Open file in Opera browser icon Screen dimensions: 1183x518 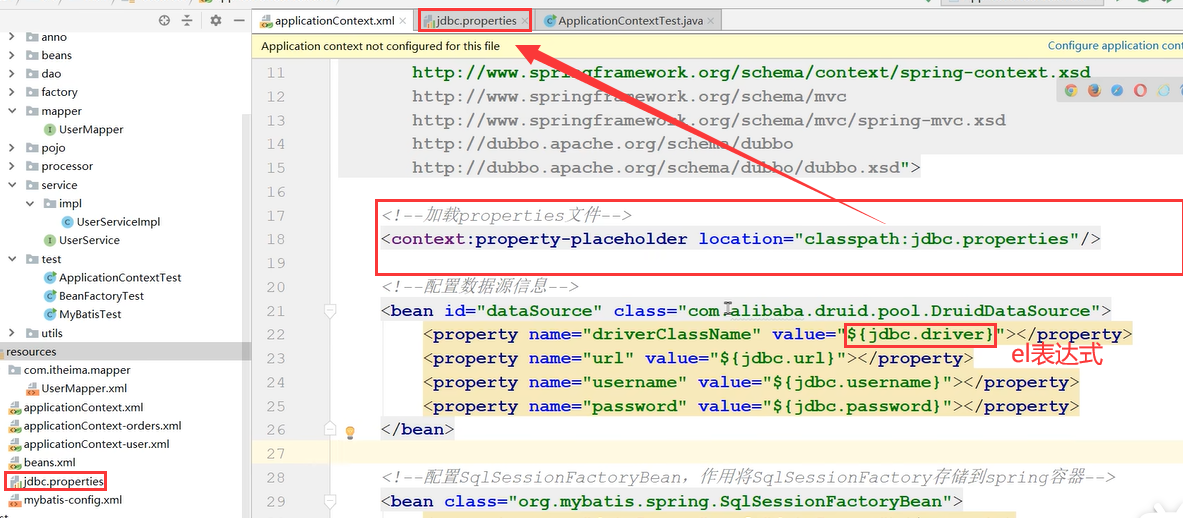coord(1140,90)
